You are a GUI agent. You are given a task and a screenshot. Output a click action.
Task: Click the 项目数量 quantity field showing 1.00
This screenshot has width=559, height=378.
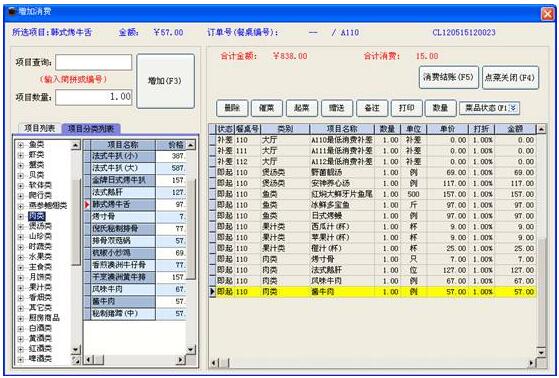(93, 97)
